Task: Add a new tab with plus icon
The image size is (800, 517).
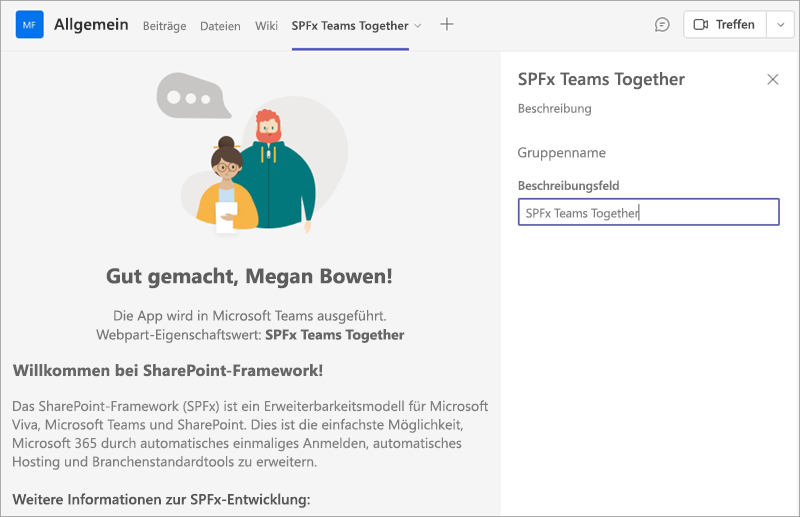Action: pos(446,24)
